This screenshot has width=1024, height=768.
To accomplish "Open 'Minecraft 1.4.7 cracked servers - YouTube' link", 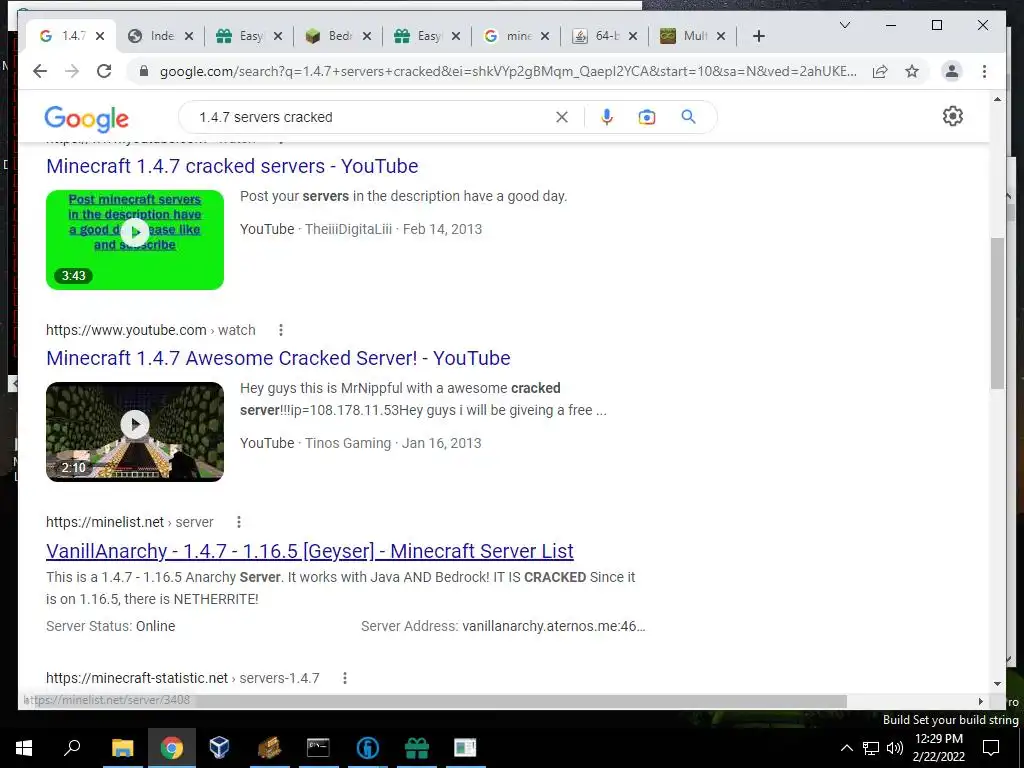I will coord(232,166).
